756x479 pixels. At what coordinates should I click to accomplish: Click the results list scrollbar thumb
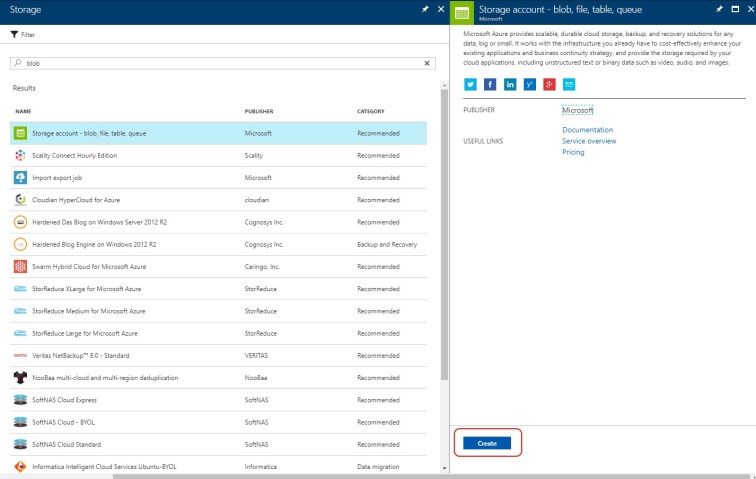444,234
